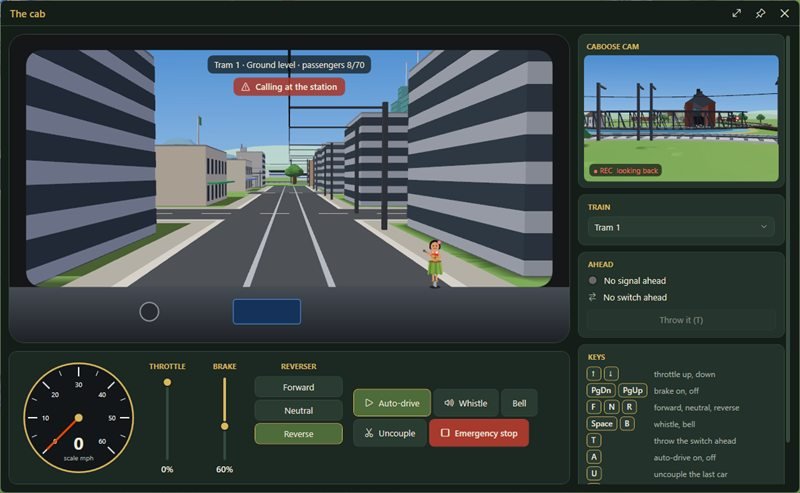Click the speaker icon on Whistle
The height and width of the screenshot is (493, 800).
[449, 403]
